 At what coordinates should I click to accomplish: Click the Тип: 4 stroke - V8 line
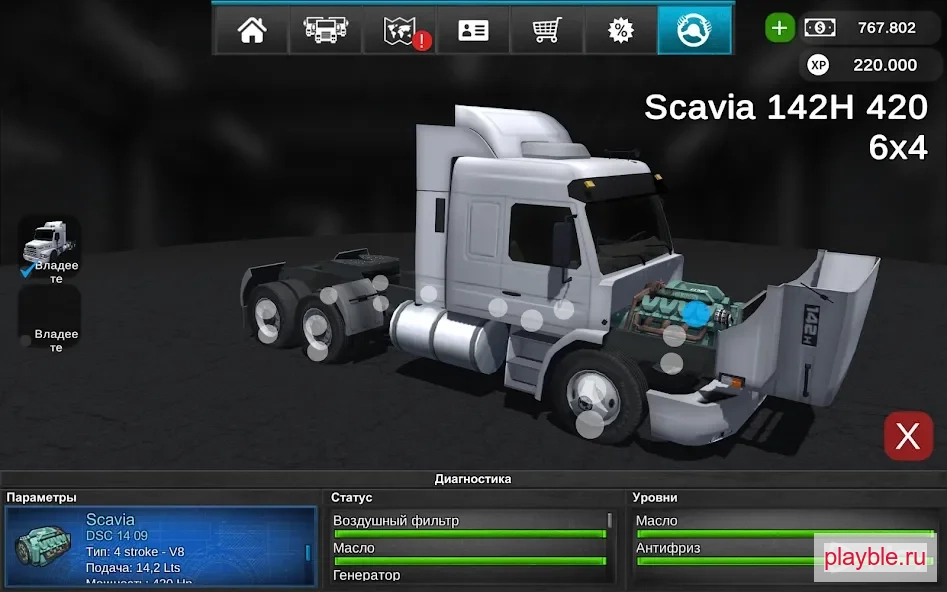click(x=135, y=552)
